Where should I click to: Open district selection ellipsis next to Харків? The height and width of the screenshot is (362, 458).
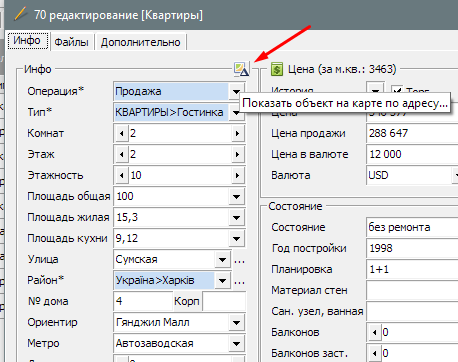(239, 281)
